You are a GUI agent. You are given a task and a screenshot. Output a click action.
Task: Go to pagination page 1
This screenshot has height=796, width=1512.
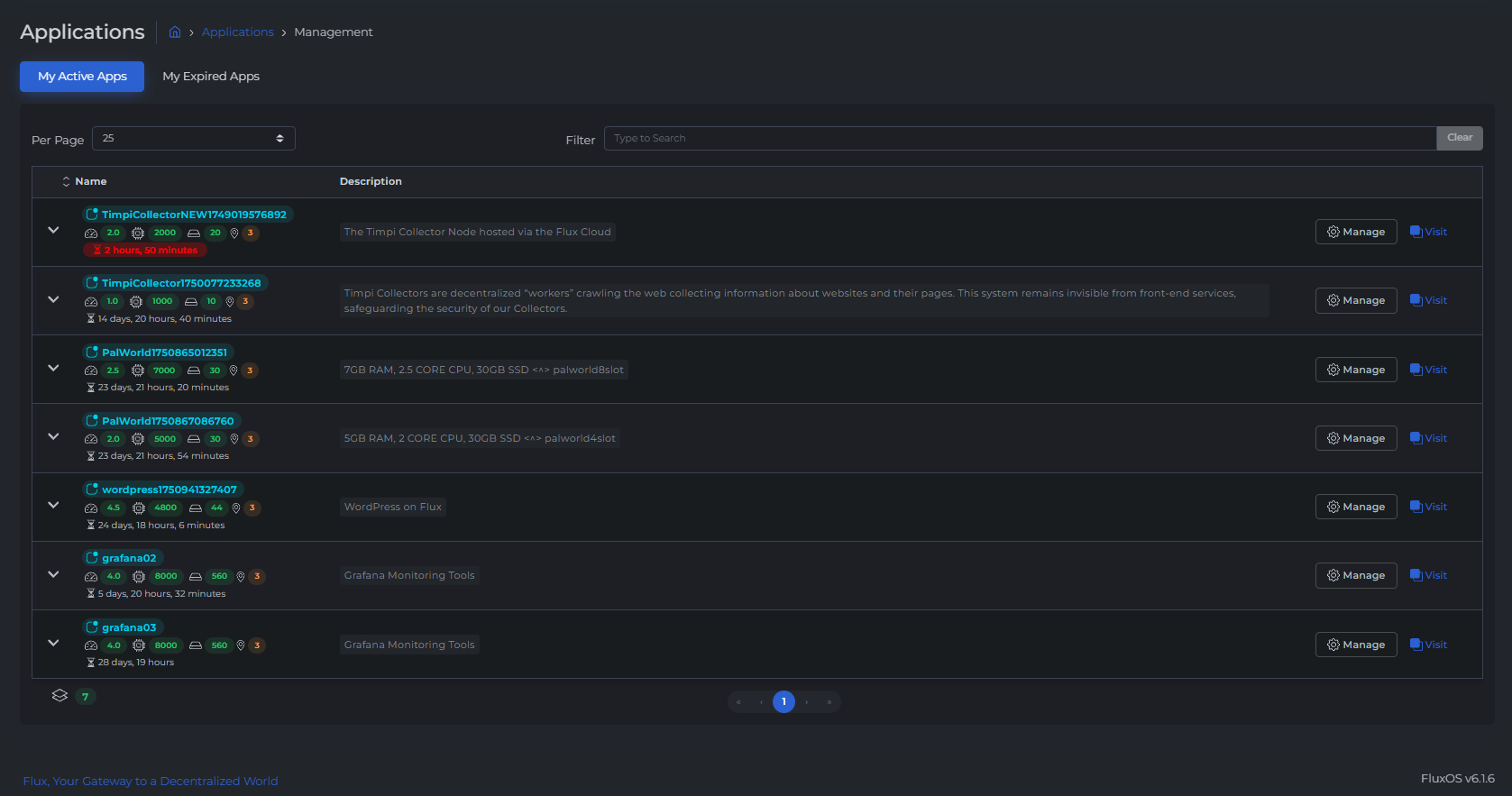pos(783,701)
